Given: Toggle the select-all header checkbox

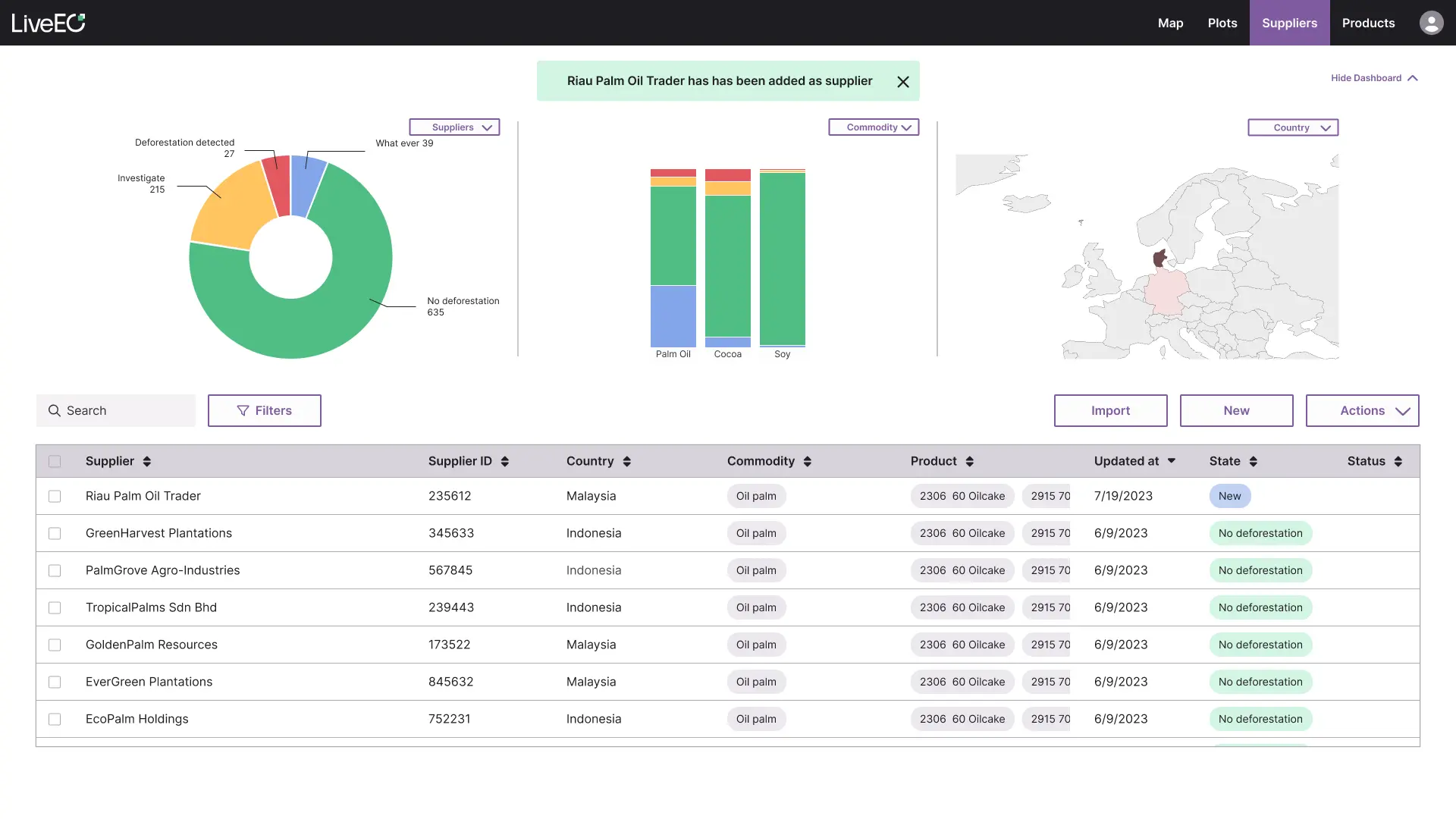Looking at the screenshot, I should [x=55, y=461].
